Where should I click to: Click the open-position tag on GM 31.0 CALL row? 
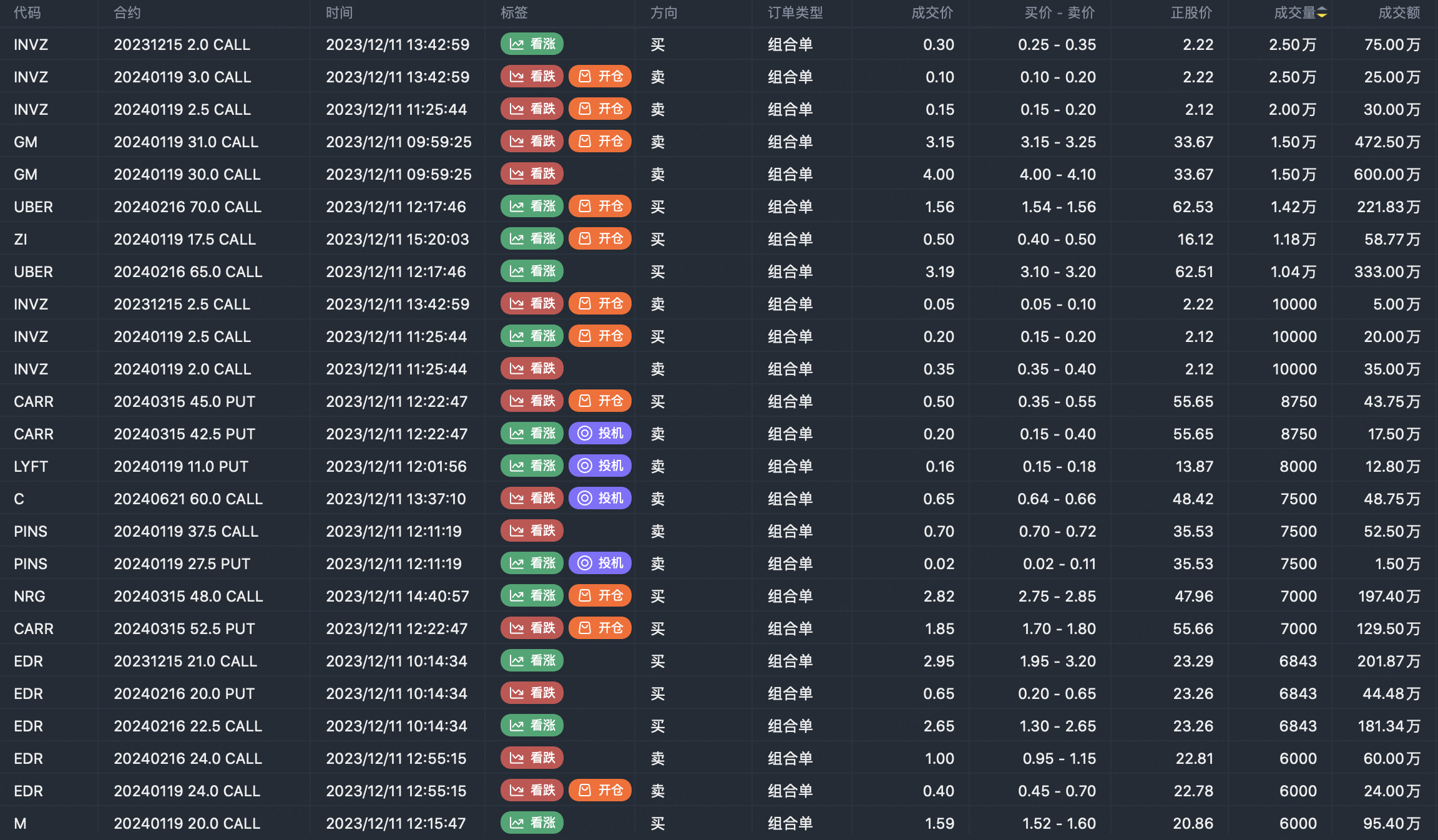point(600,142)
